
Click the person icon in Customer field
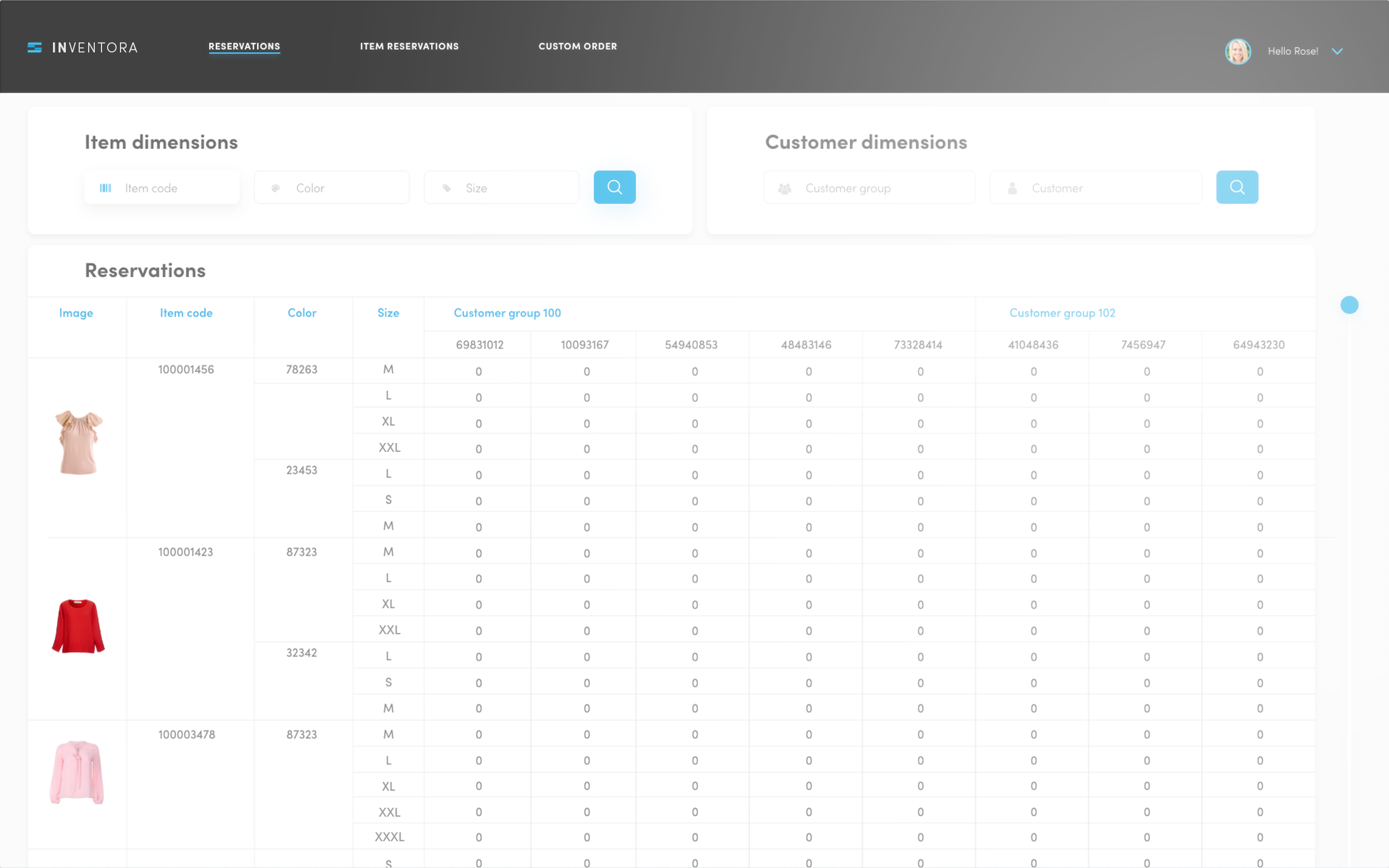pos(1012,189)
